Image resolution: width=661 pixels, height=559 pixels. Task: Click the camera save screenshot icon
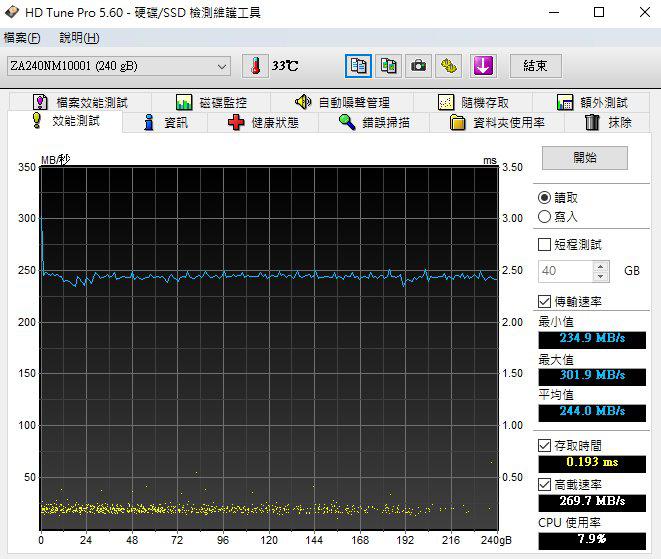[x=420, y=66]
